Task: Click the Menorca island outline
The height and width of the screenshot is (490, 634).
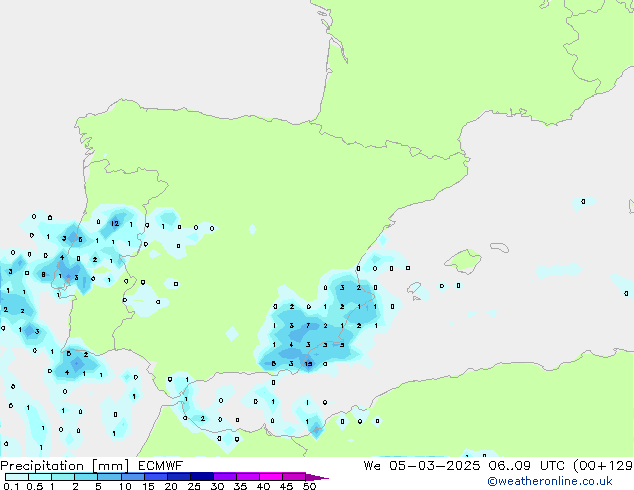Action: click(x=500, y=247)
